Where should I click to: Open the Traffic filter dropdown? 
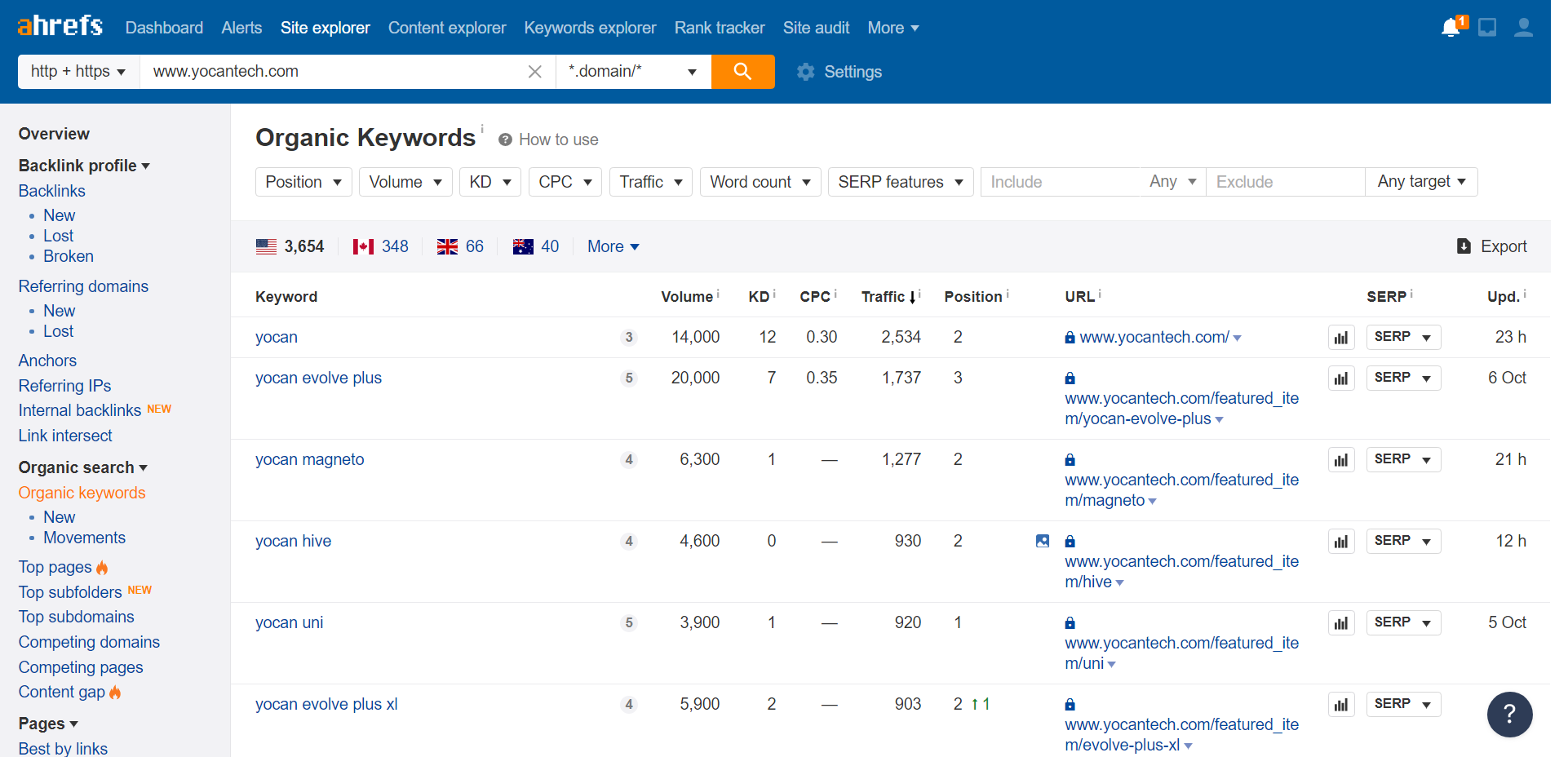651,182
